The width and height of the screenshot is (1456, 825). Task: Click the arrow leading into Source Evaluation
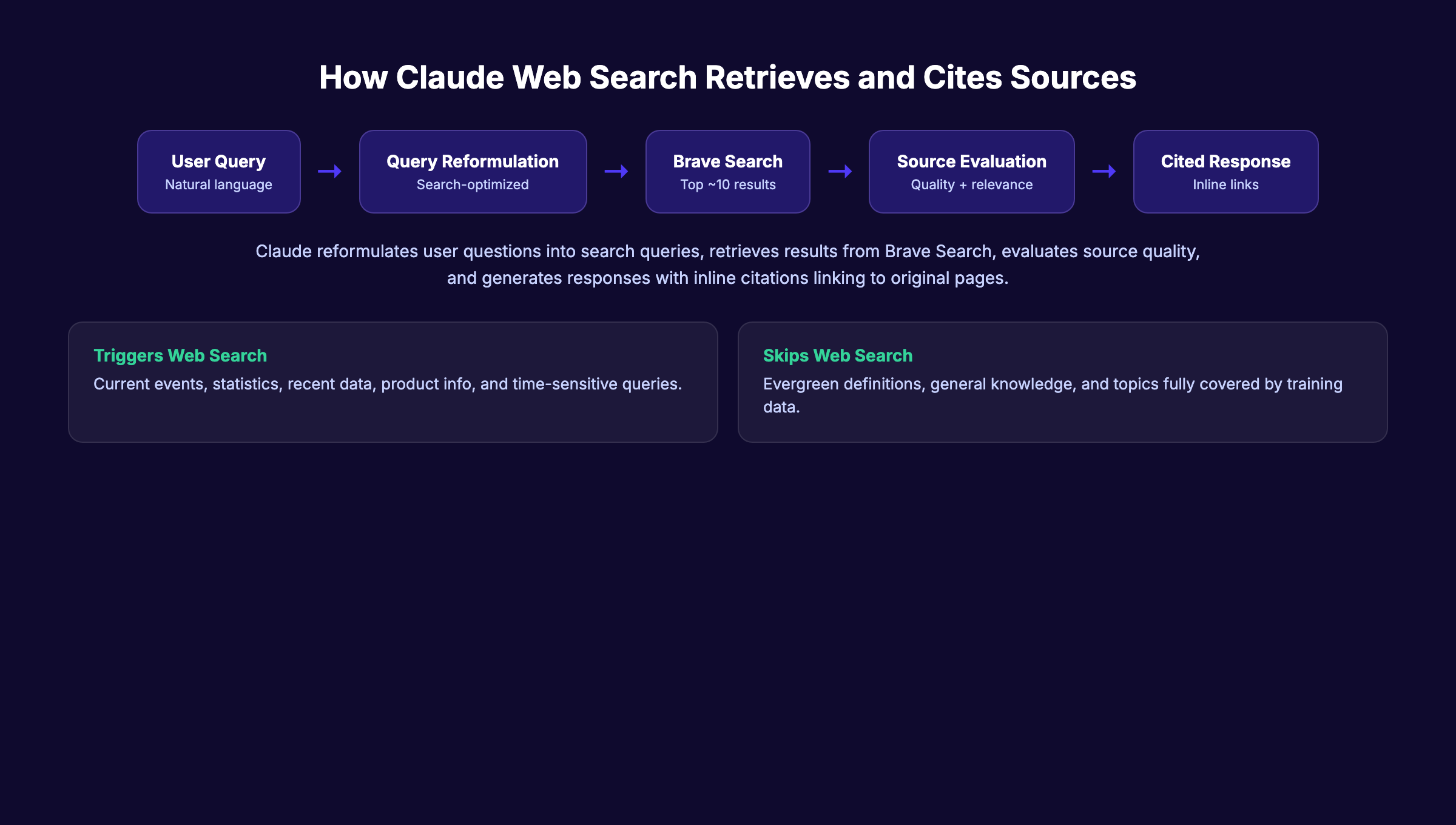[x=839, y=172]
